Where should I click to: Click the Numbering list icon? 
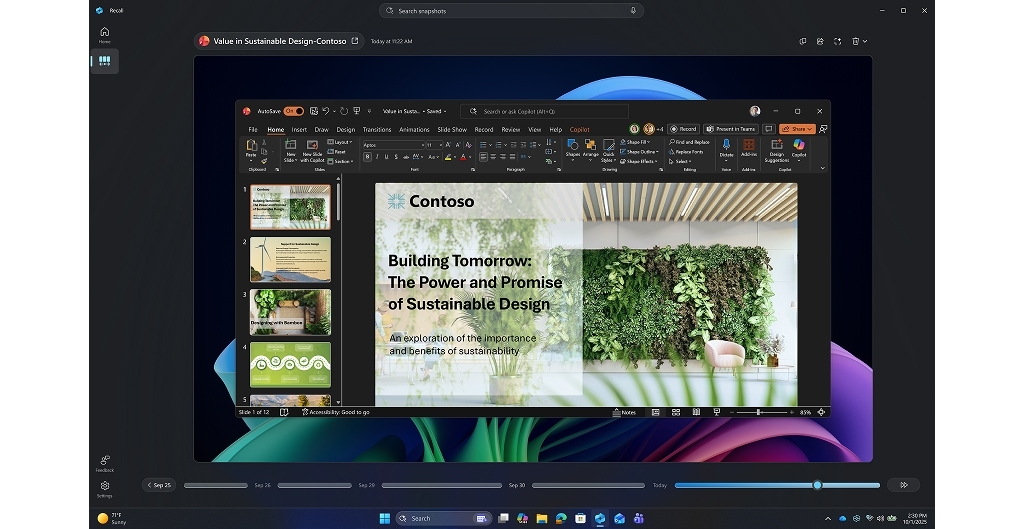click(499, 145)
